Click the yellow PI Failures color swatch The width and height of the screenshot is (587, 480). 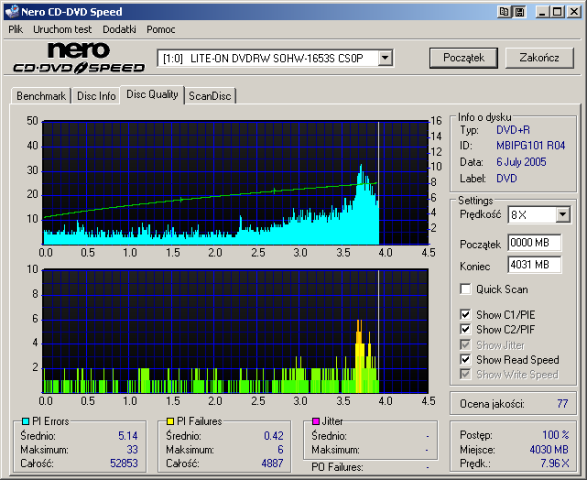170,421
